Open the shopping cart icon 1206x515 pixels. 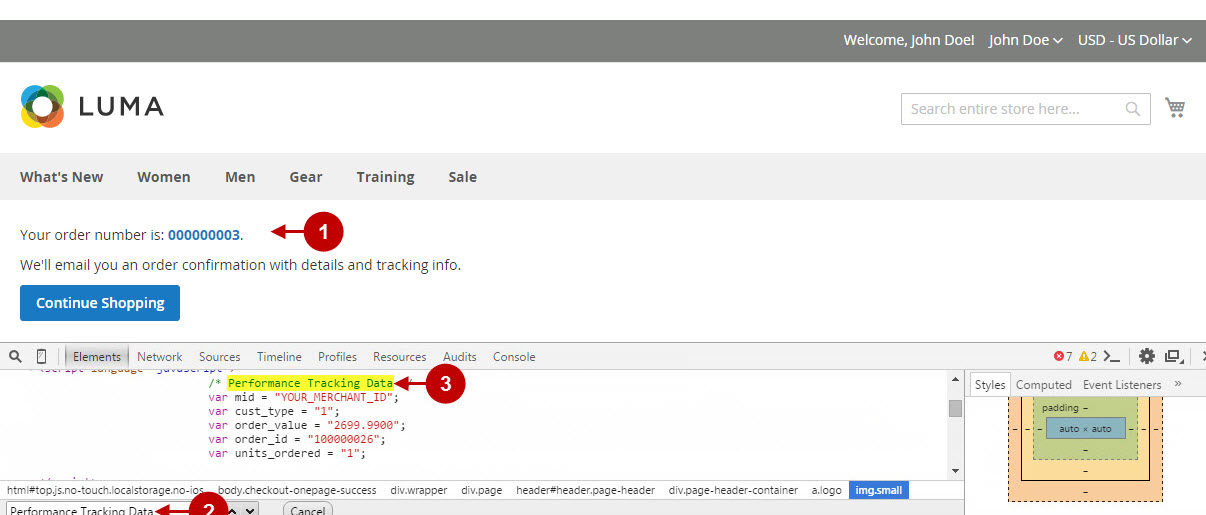pyautogui.click(x=1175, y=108)
